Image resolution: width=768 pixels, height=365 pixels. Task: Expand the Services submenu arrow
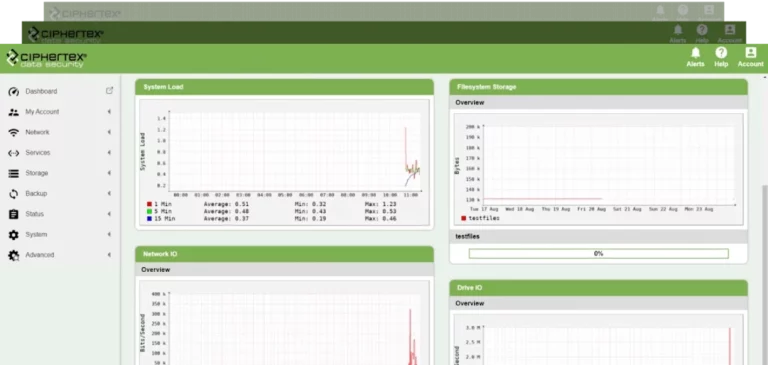[x=109, y=152]
